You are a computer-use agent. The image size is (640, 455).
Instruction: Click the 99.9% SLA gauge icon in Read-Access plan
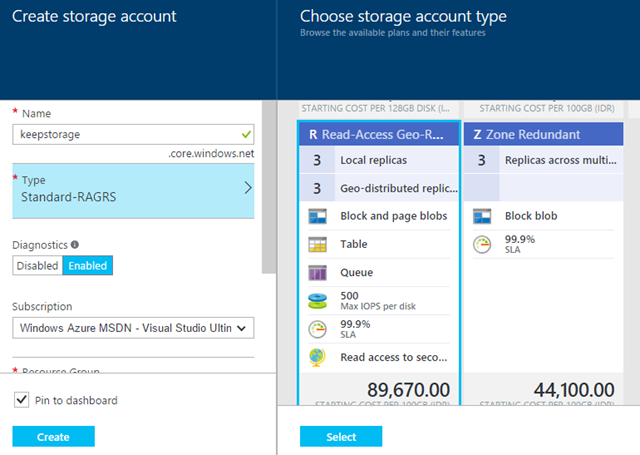317,329
